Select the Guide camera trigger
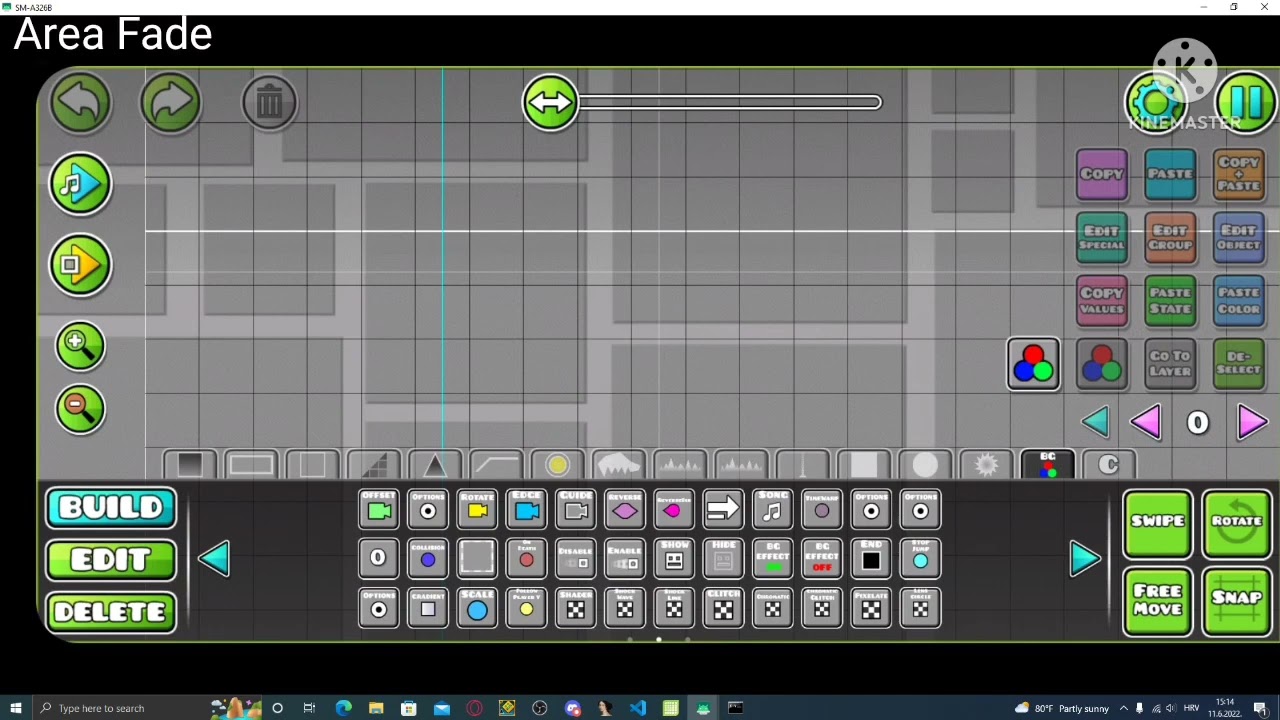The width and height of the screenshot is (1280, 720). [575, 510]
